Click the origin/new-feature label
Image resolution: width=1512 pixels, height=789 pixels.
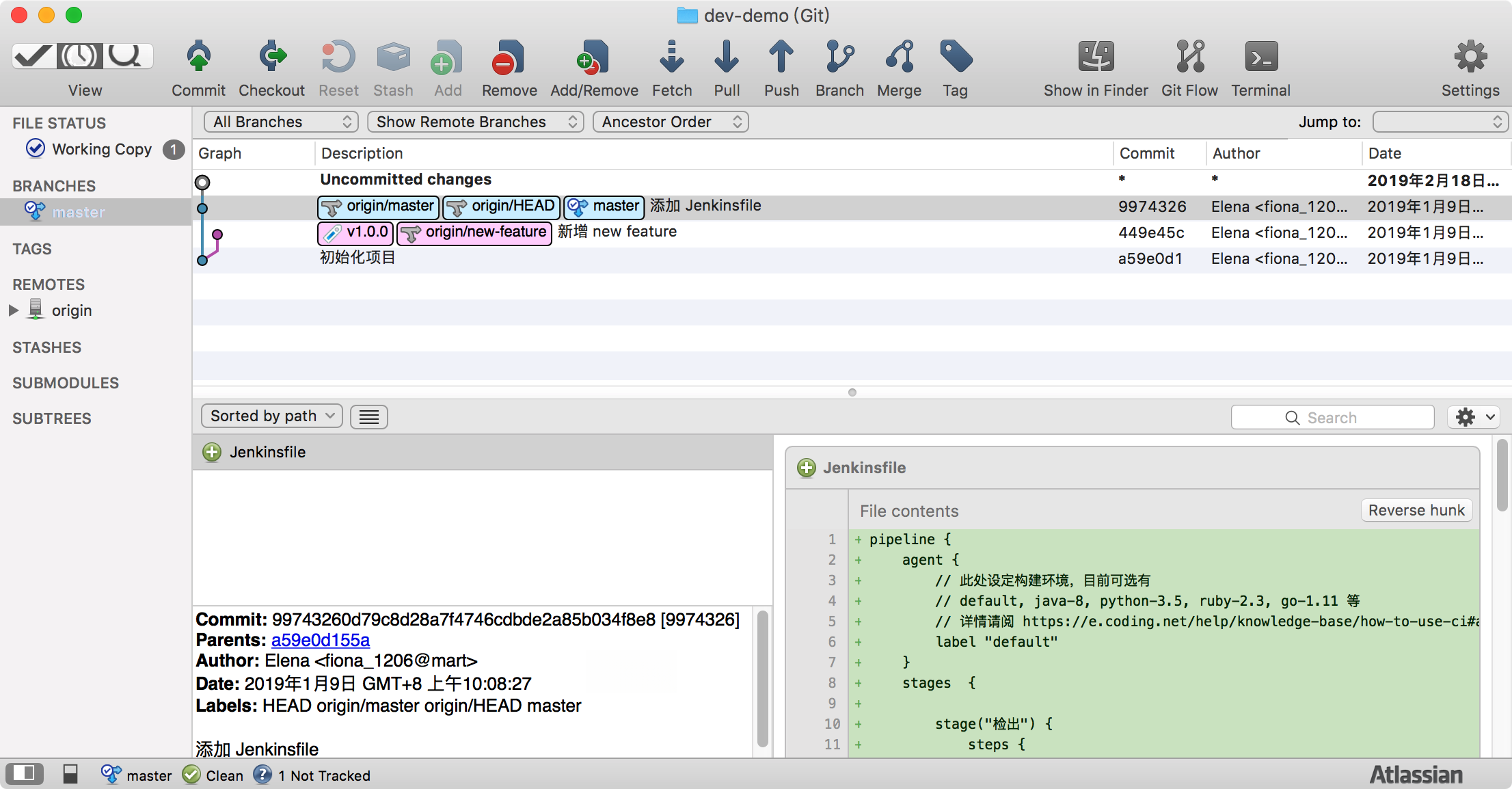474,233
